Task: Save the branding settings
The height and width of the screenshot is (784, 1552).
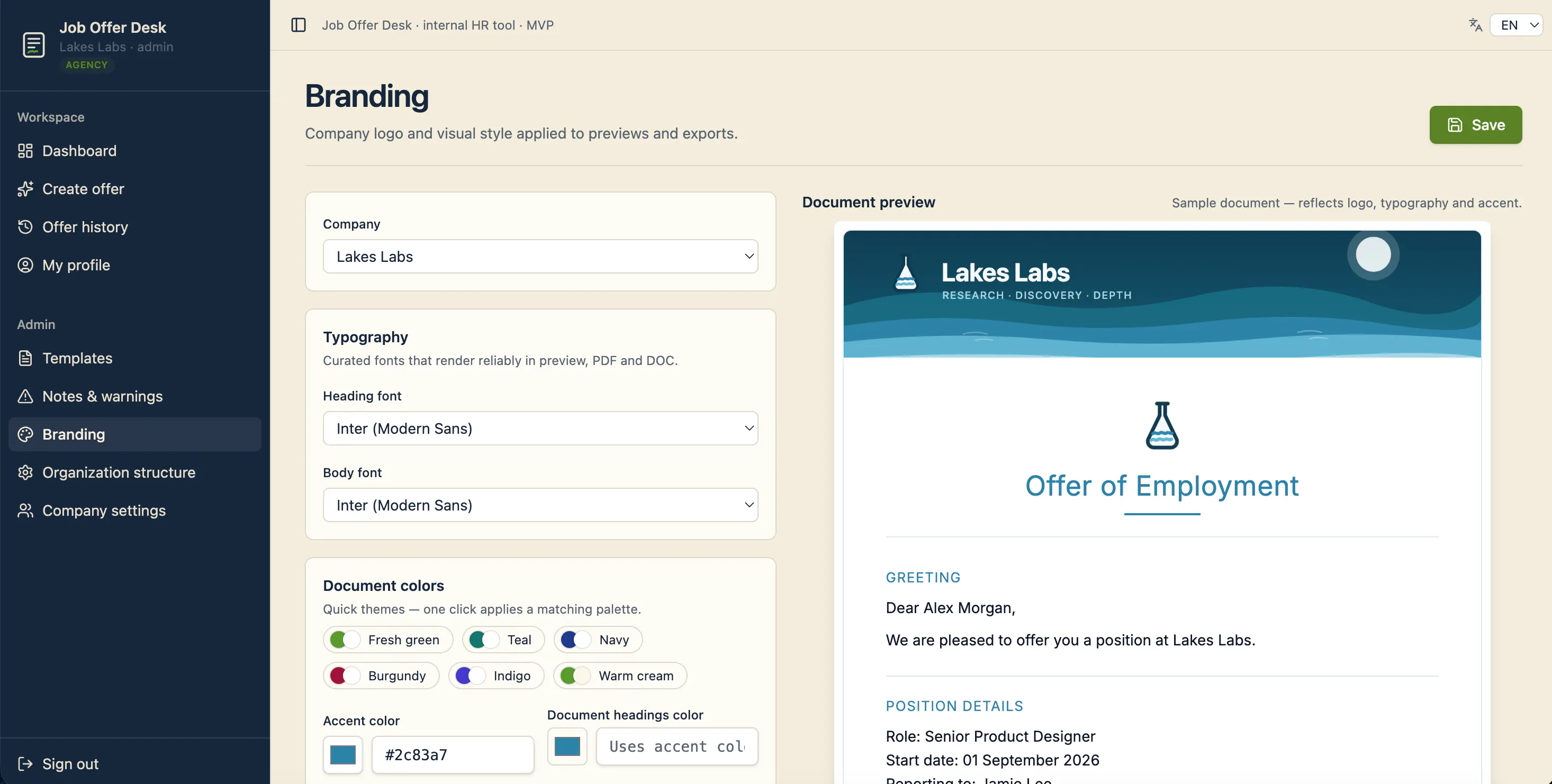Action: (x=1475, y=125)
